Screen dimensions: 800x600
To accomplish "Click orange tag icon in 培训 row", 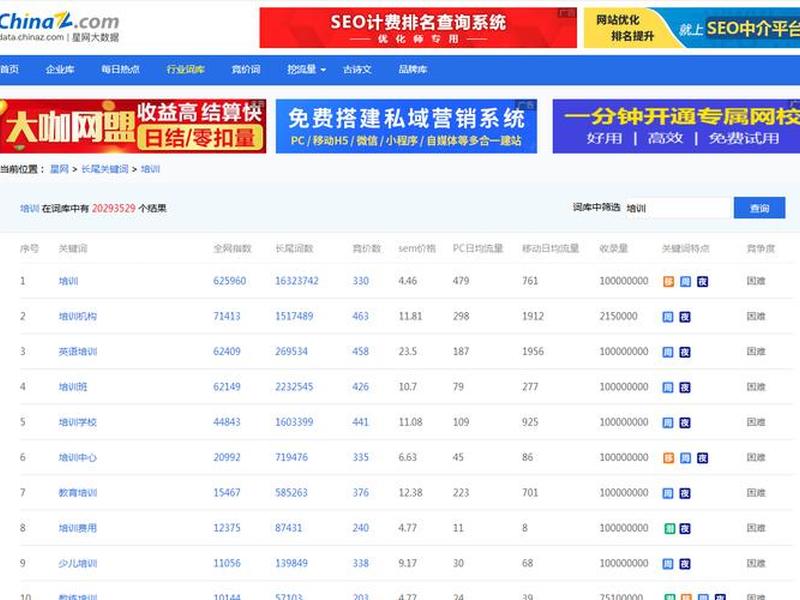I will (668, 282).
